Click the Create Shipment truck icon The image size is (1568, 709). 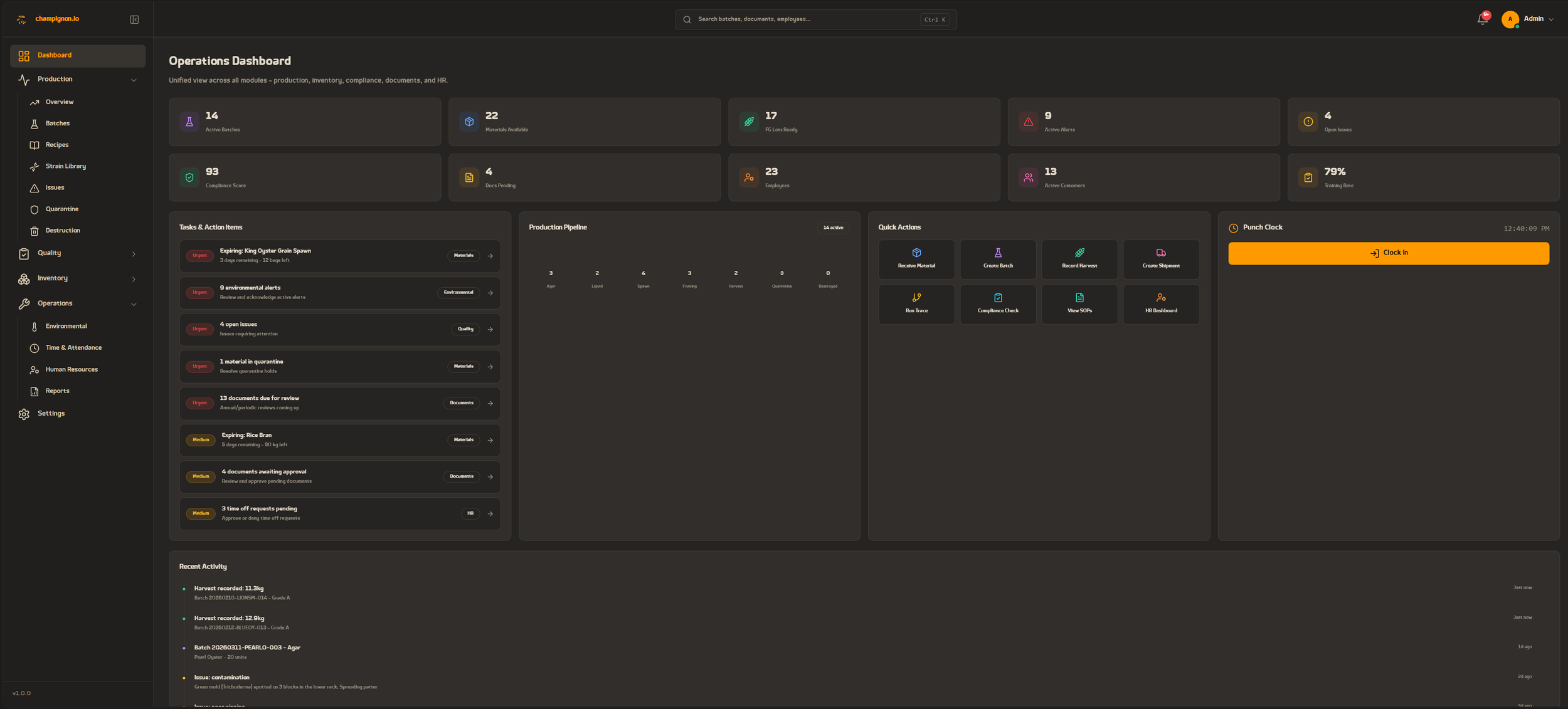tap(1160, 253)
